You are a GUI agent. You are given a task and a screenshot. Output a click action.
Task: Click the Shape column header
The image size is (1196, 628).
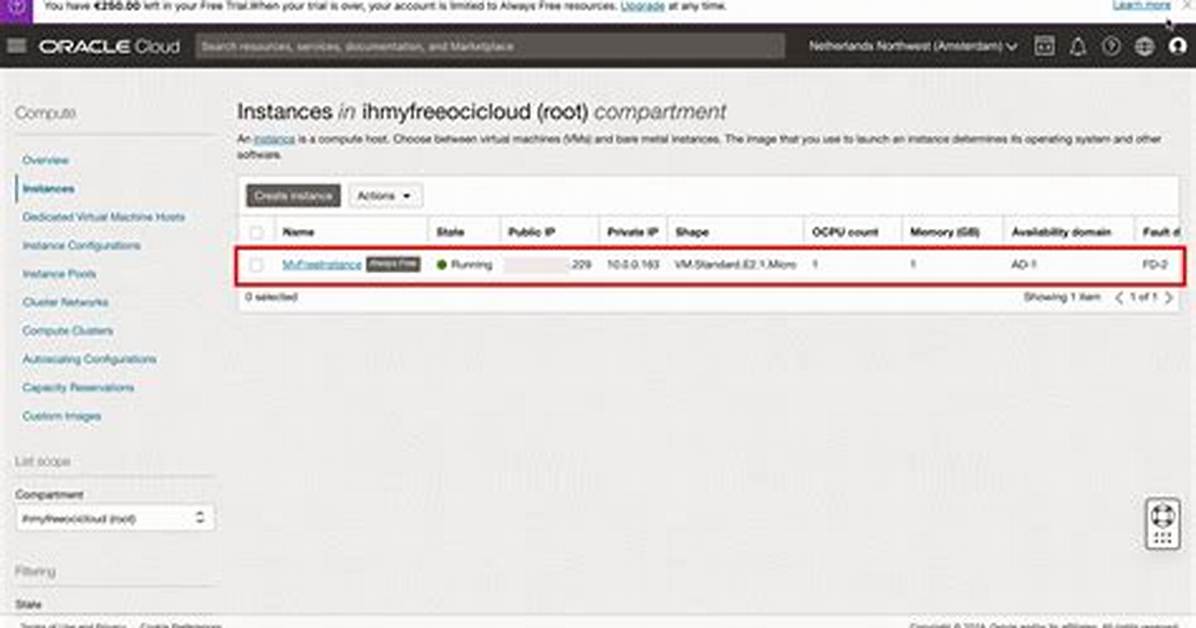(x=692, y=232)
